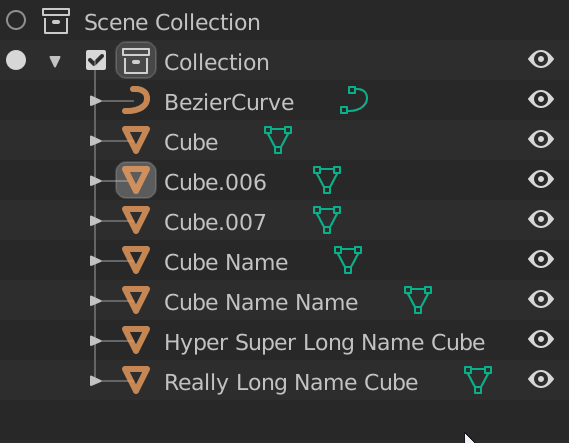Toggle visibility of Hyper Super Long Name Cube
The height and width of the screenshot is (443, 569).
[x=541, y=339]
